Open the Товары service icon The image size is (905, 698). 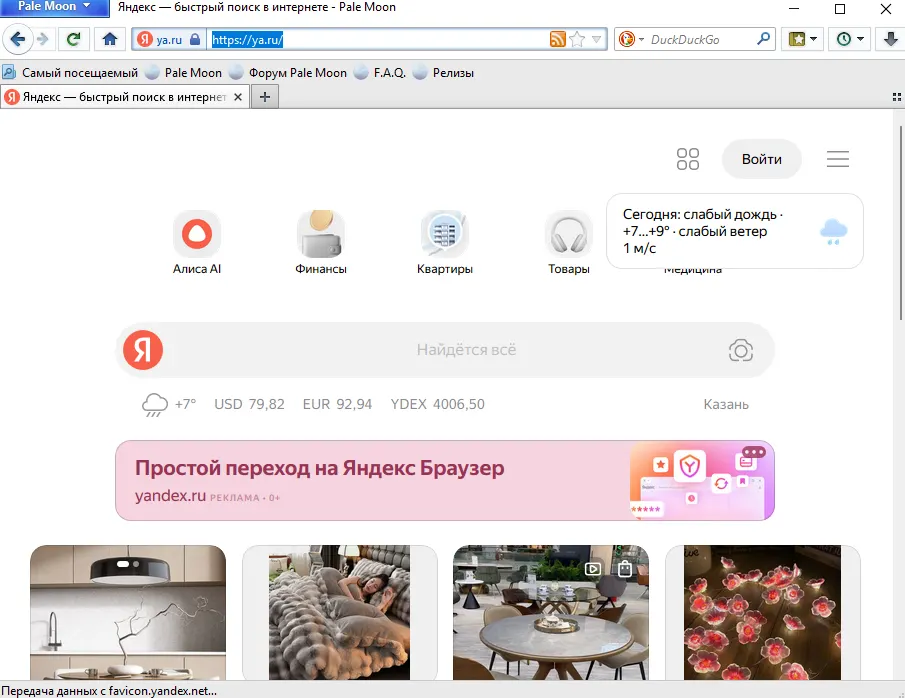[568, 232]
